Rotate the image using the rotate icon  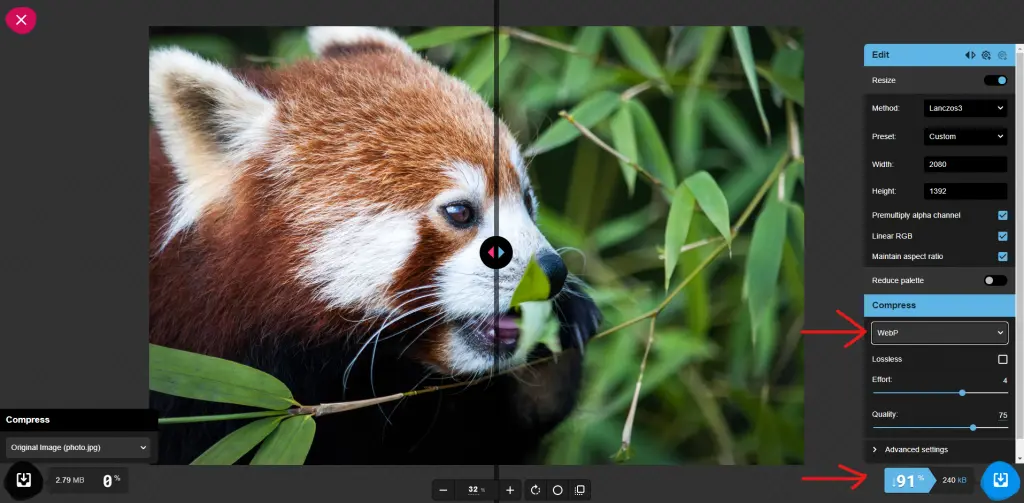point(536,490)
